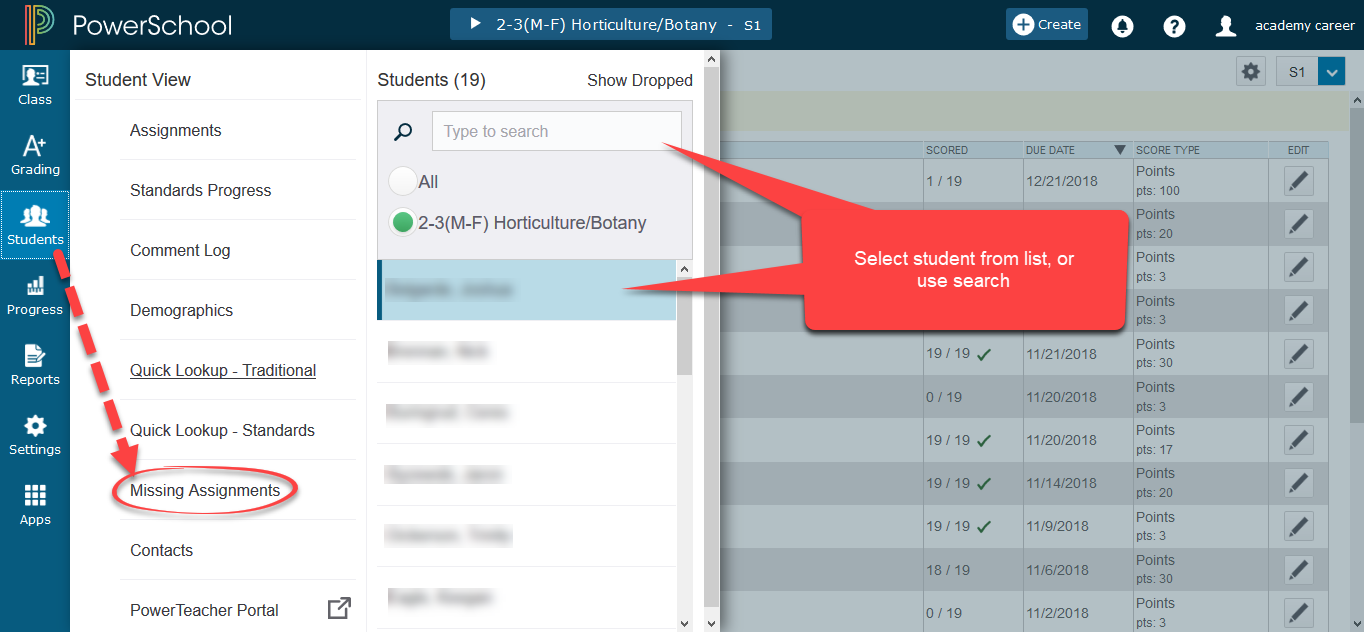
Task: Click the Show Dropped link
Action: pos(640,80)
